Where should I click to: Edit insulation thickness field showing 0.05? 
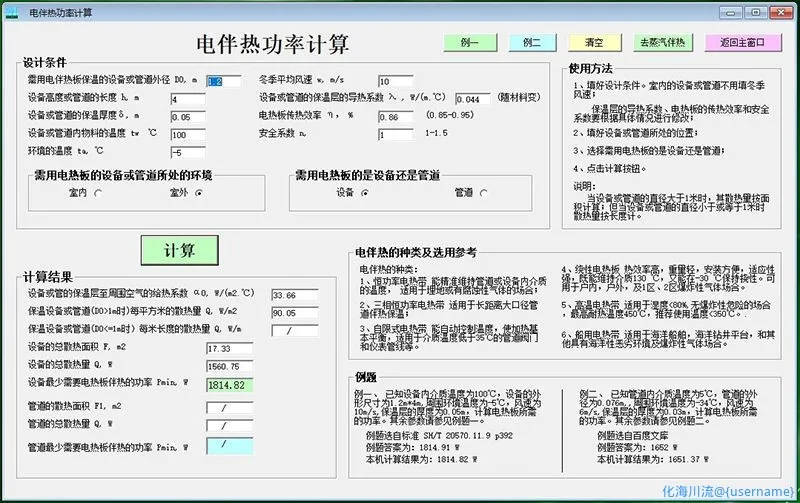tap(188, 117)
